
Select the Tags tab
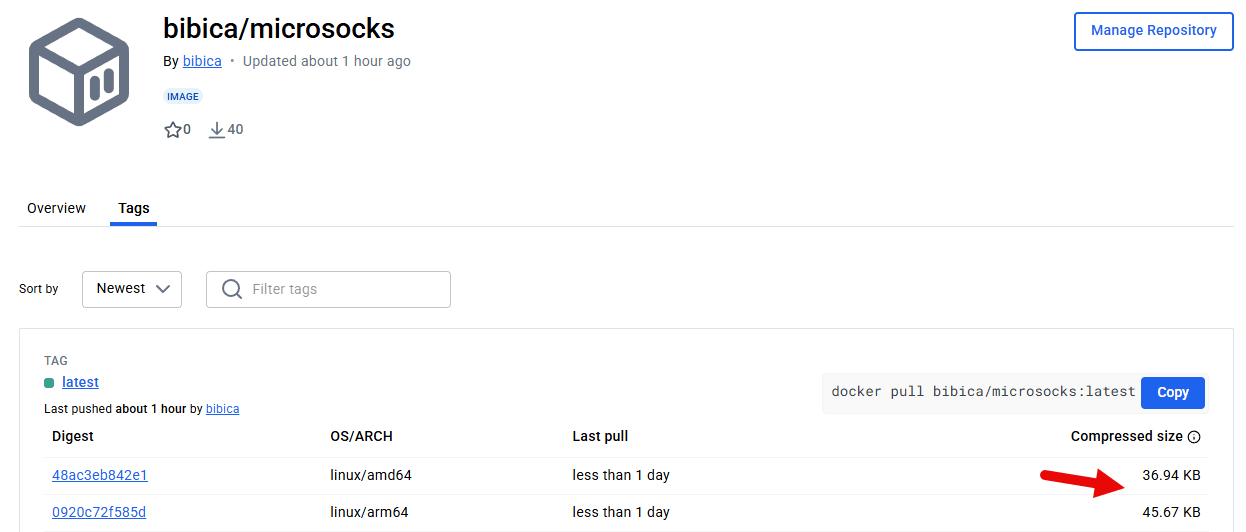click(x=134, y=208)
